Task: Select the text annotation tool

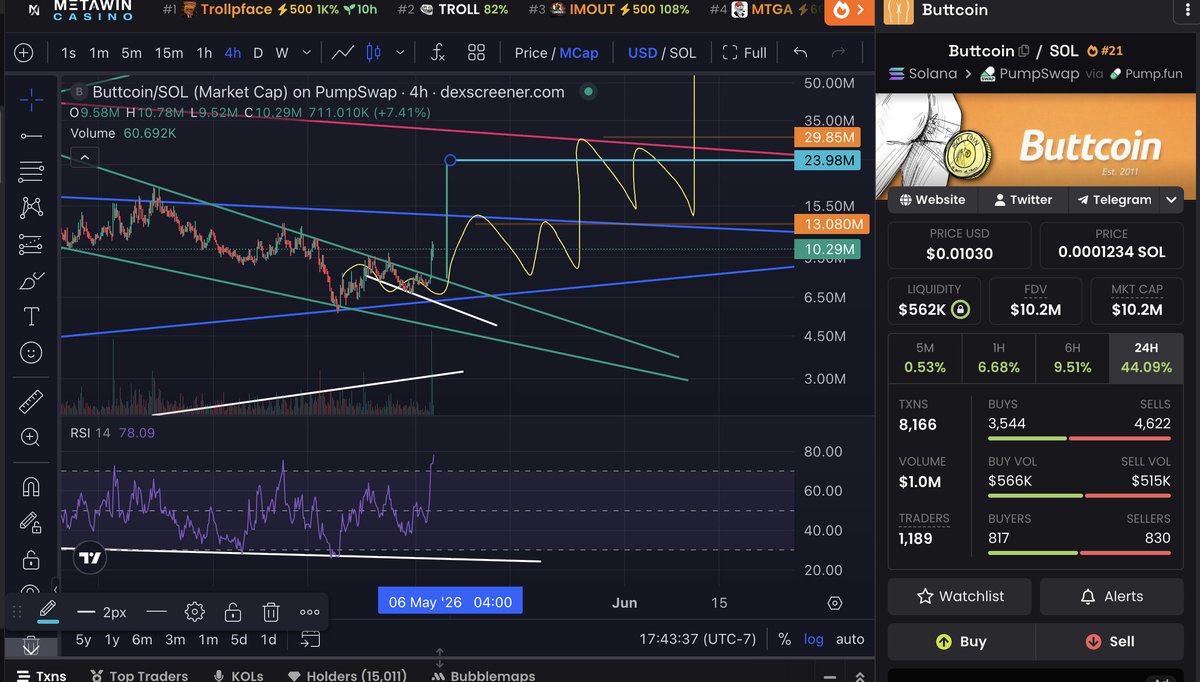Action: point(31,317)
